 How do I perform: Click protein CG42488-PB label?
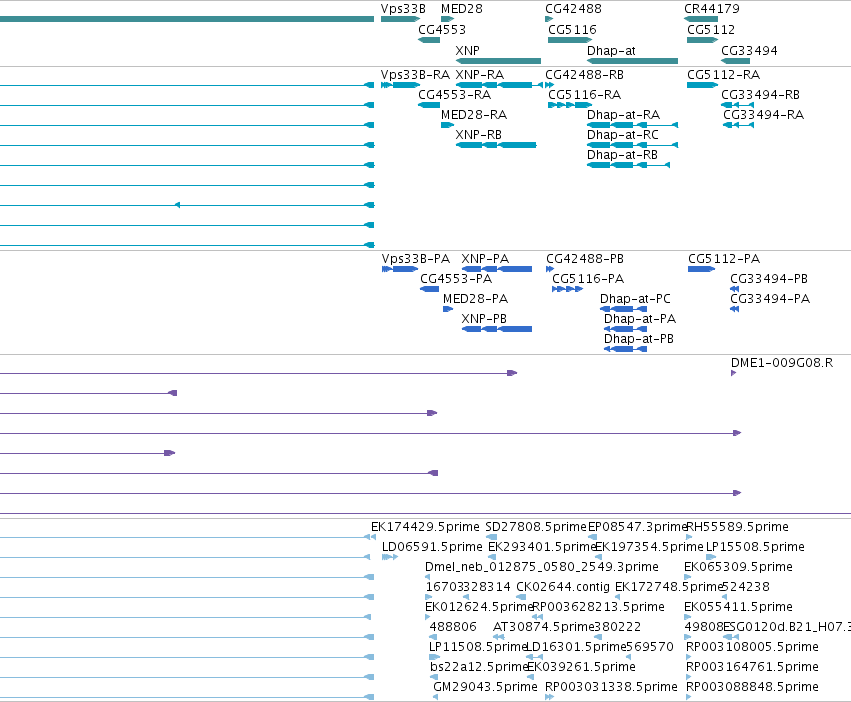tap(585, 258)
